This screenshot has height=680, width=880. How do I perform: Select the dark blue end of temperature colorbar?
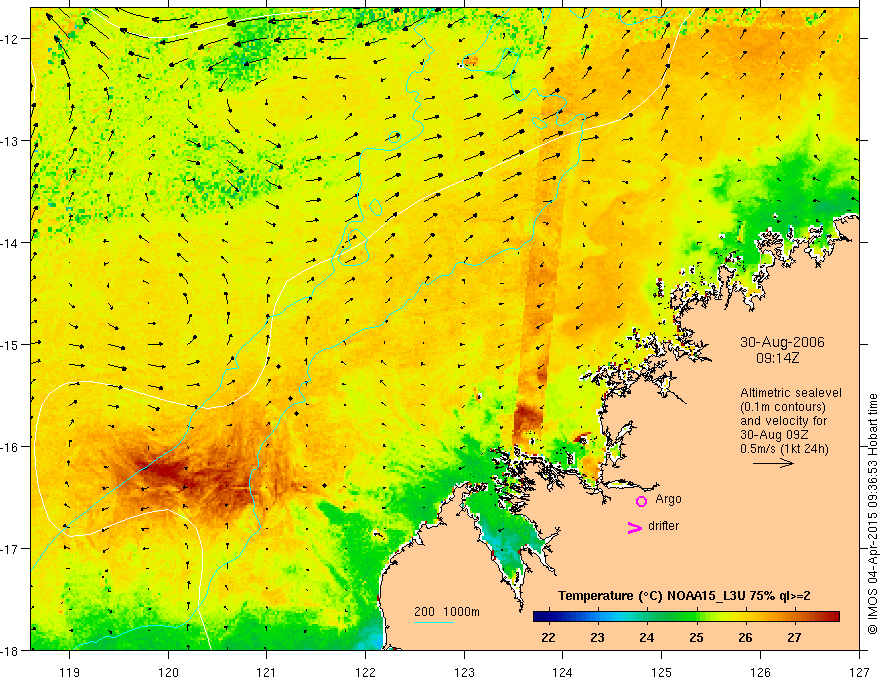pyautogui.click(x=542, y=617)
